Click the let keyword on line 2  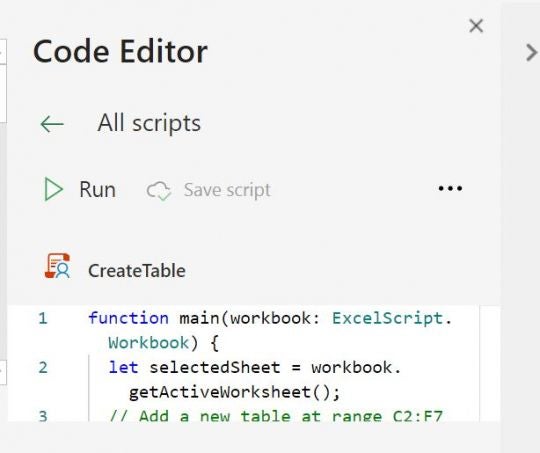coord(123,368)
